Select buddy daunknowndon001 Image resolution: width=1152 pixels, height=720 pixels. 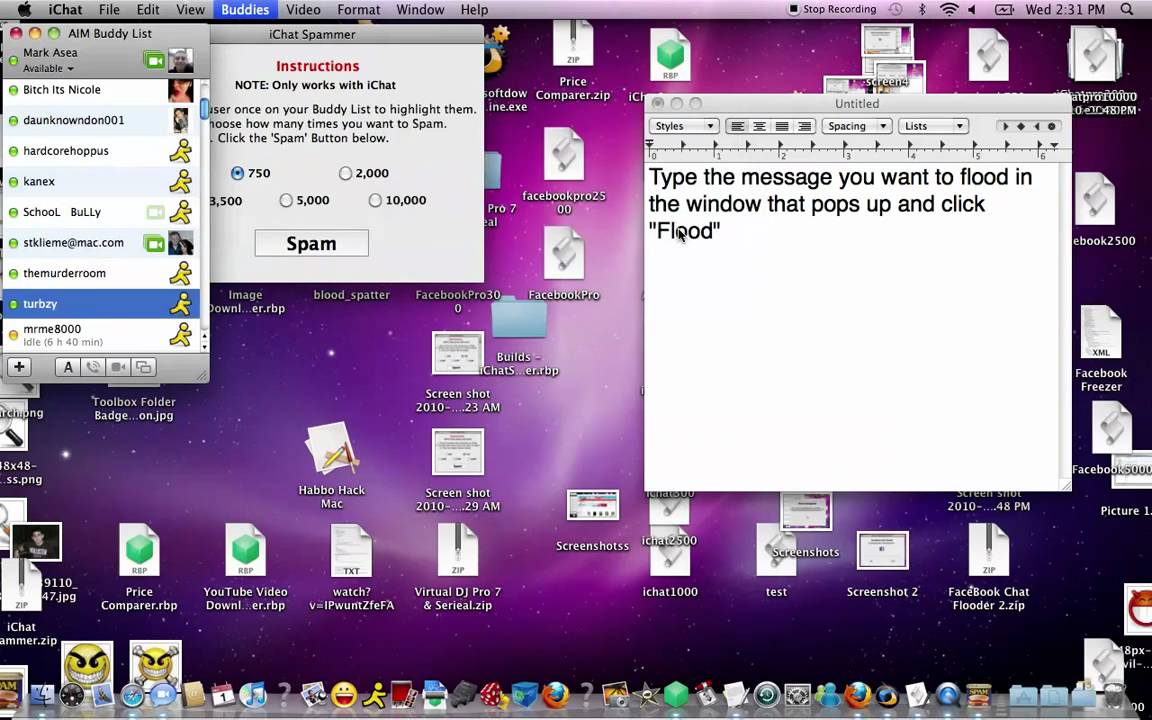[101, 120]
